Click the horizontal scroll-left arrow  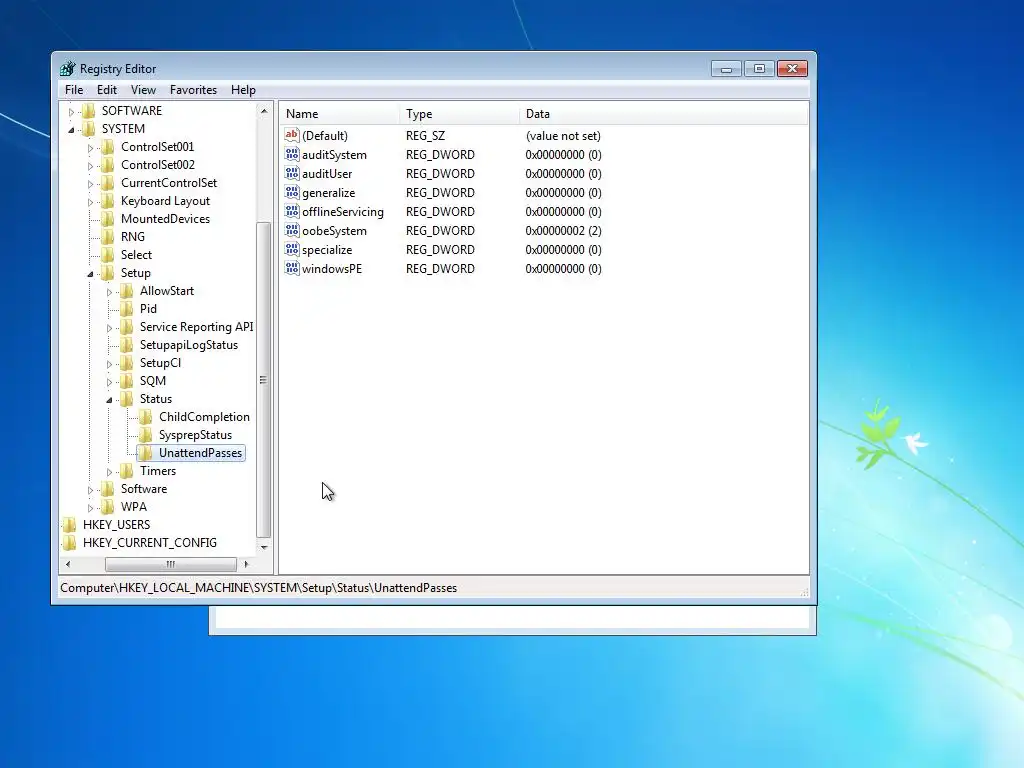coord(68,564)
